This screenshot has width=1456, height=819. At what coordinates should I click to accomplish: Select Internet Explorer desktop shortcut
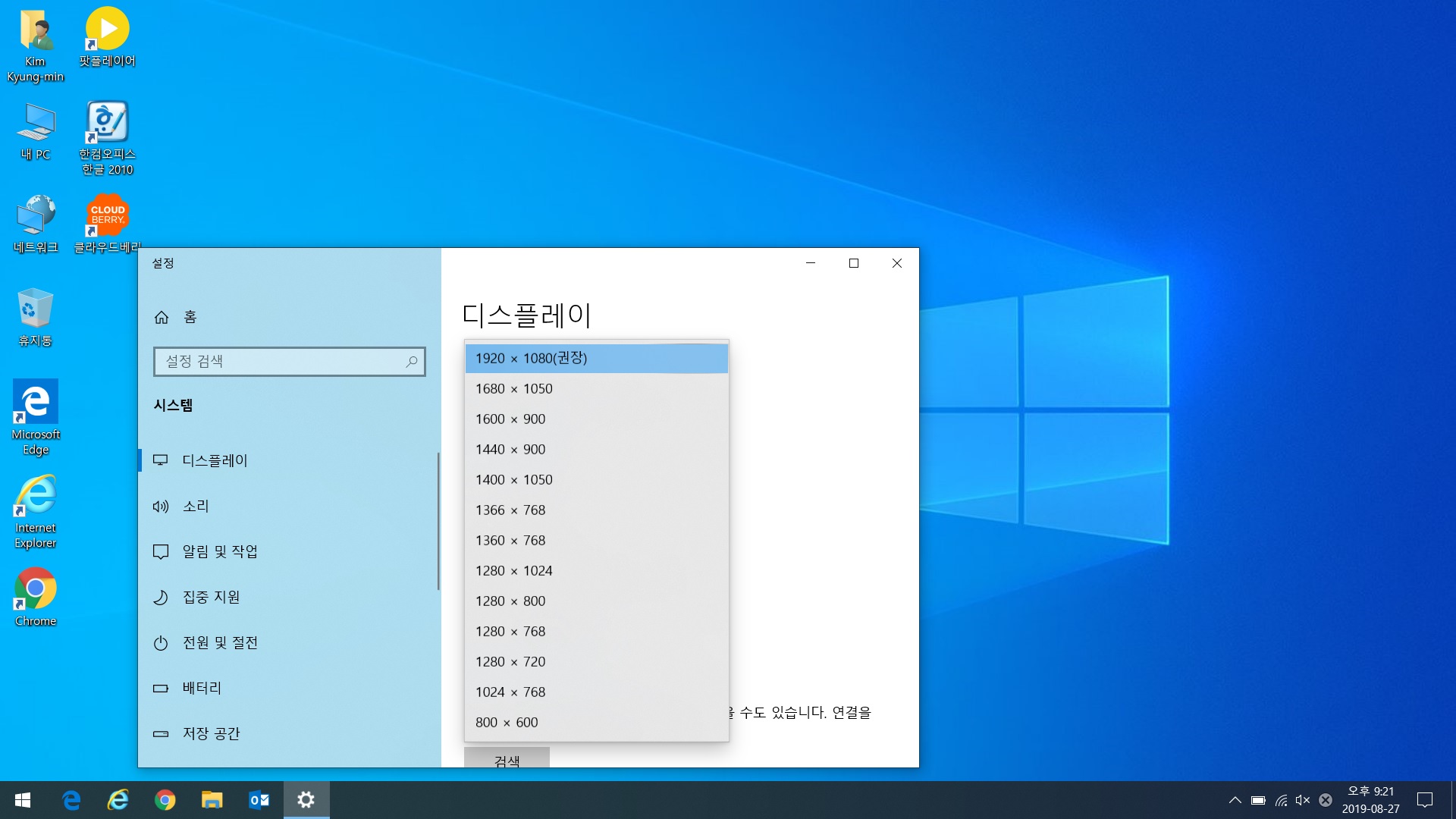[35, 512]
